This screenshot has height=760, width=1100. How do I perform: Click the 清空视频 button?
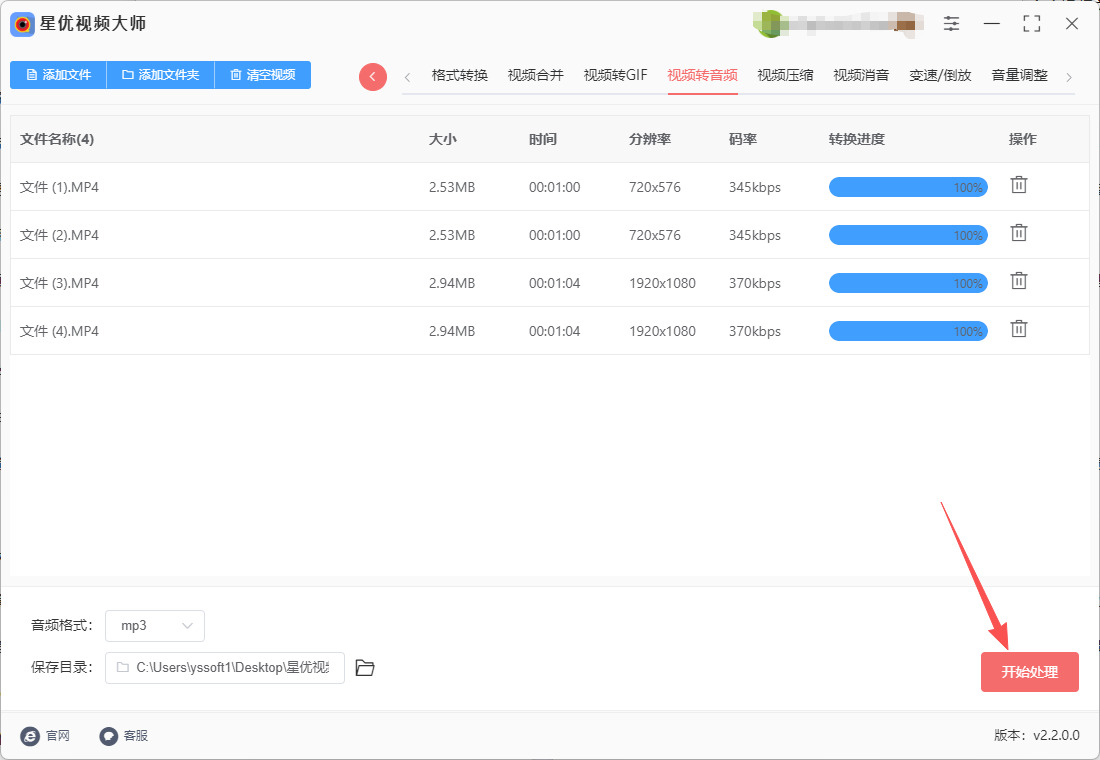tap(262, 75)
